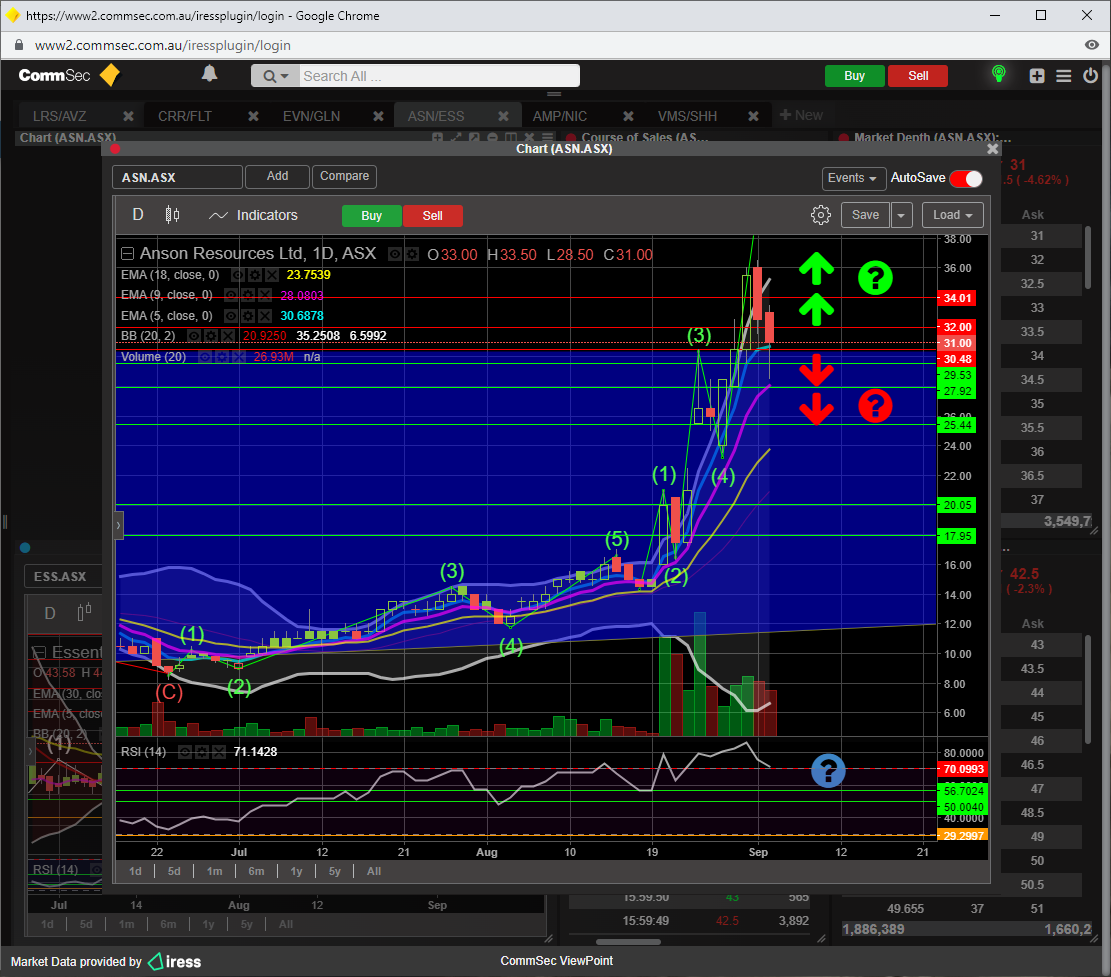The image size is (1111, 977).
Task: Expand the left side drawing panel arrow
Action: coord(119,525)
